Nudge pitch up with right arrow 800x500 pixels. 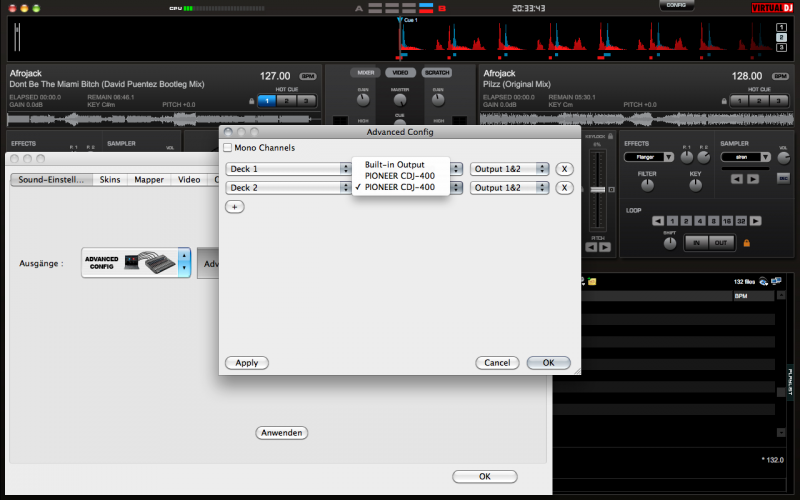click(x=605, y=247)
